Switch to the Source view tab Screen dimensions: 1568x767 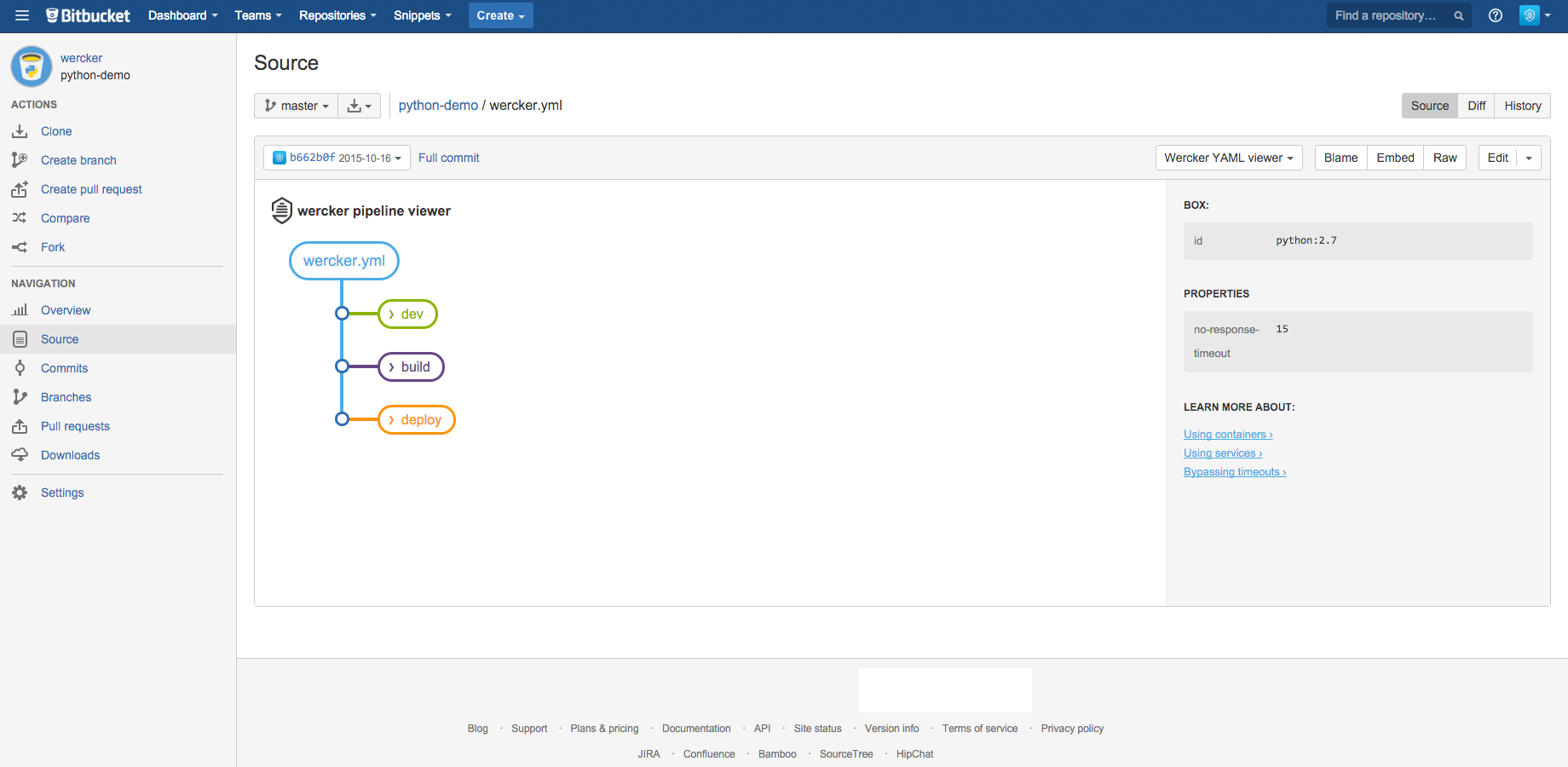click(1430, 106)
